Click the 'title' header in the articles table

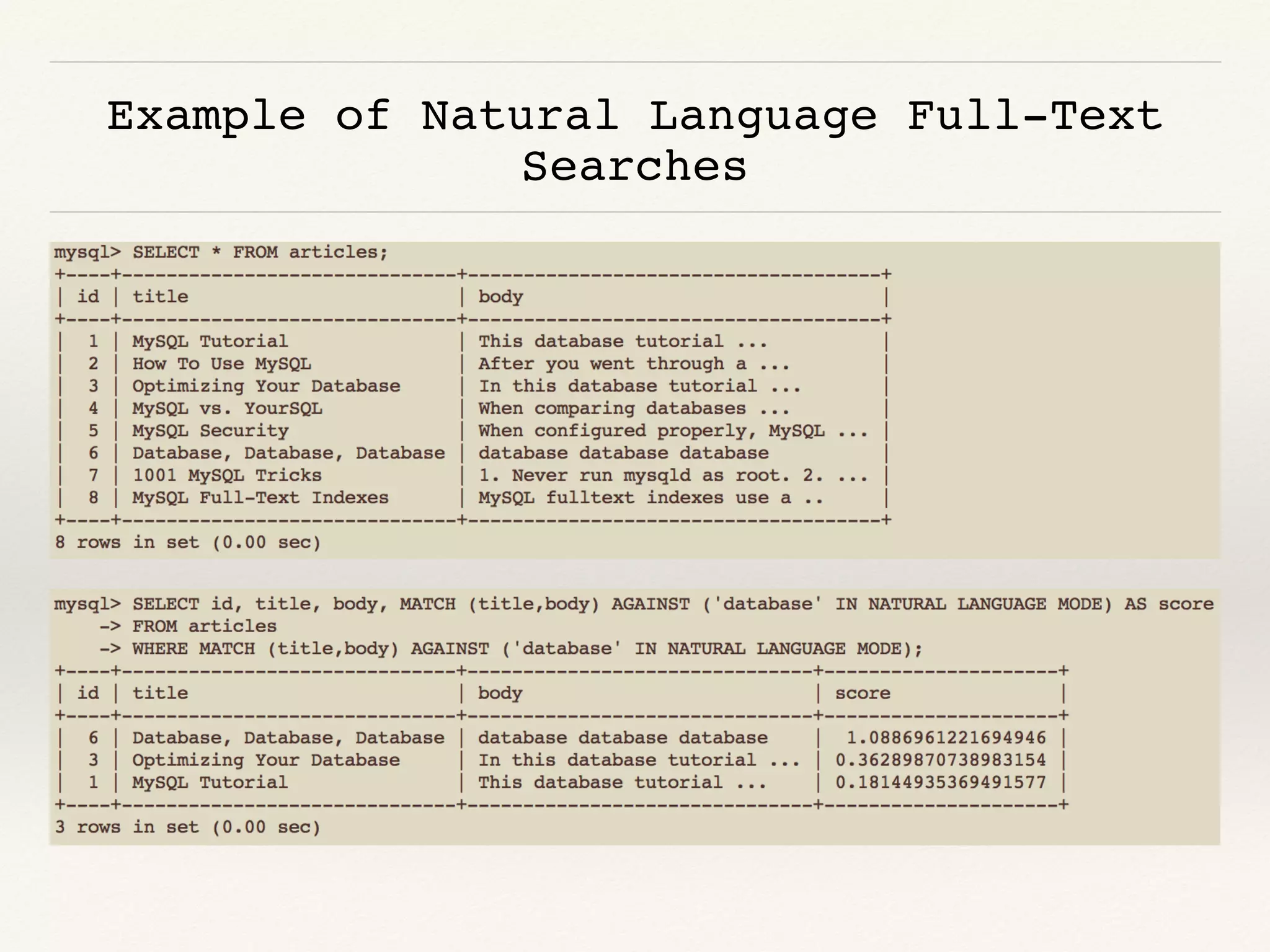pyautogui.click(x=160, y=296)
